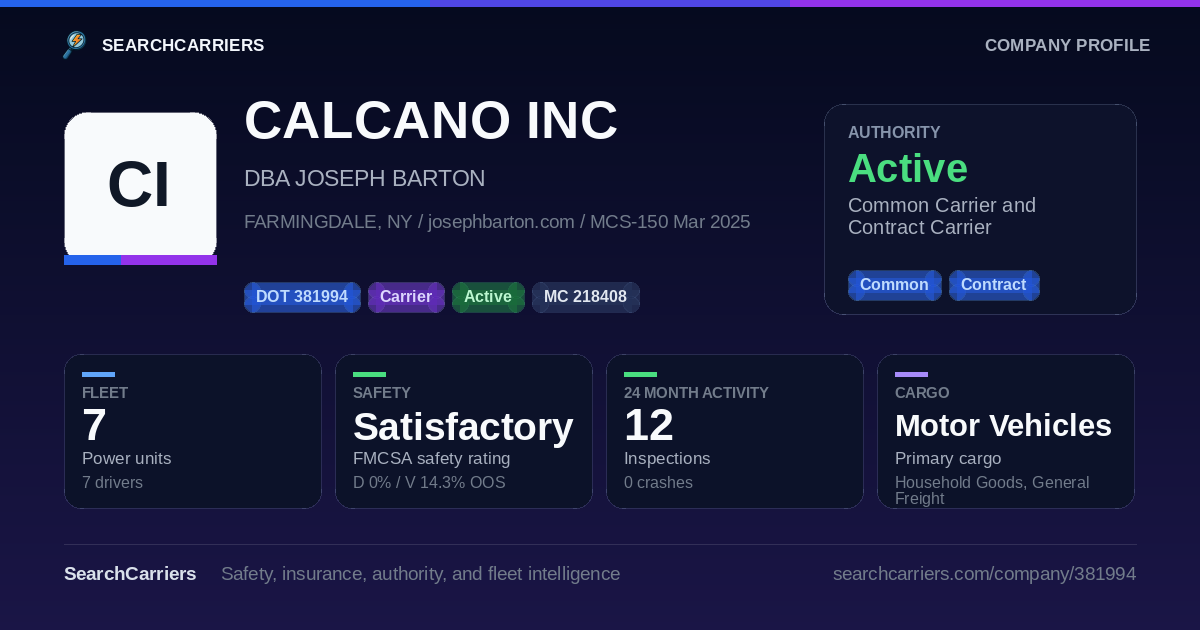Click the inspections count 12
Viewport: 1200px width, 630px height.
[x=649, y=425]
